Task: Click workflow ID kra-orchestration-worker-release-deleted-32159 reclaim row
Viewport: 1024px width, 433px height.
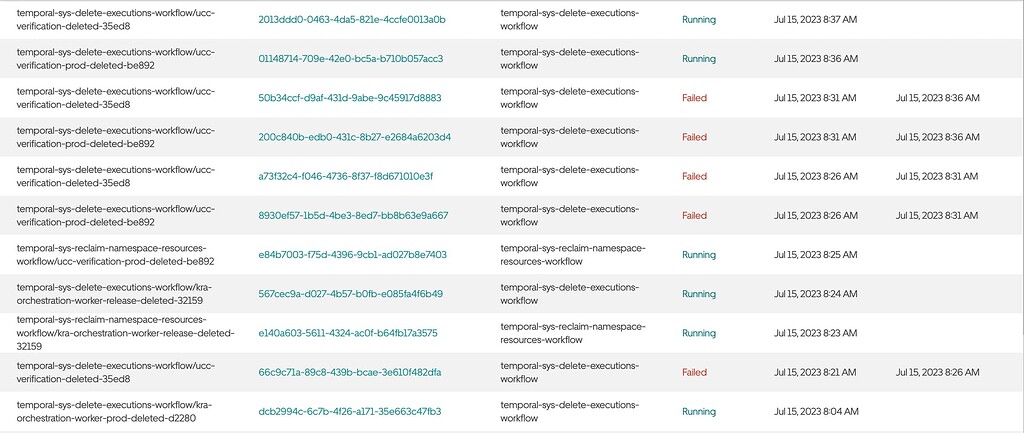Action: tap(125, 333)
